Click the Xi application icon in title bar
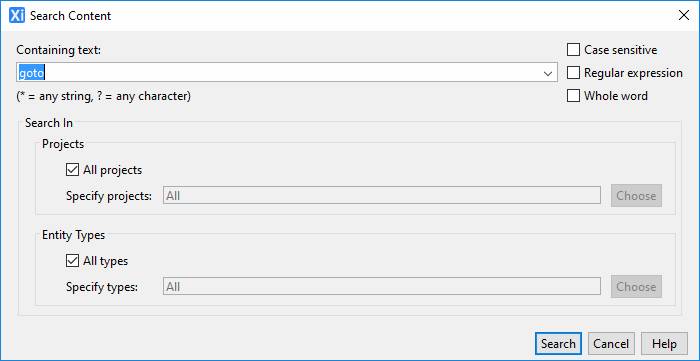Screen dimensions: 700x361 tap(17, 16)
